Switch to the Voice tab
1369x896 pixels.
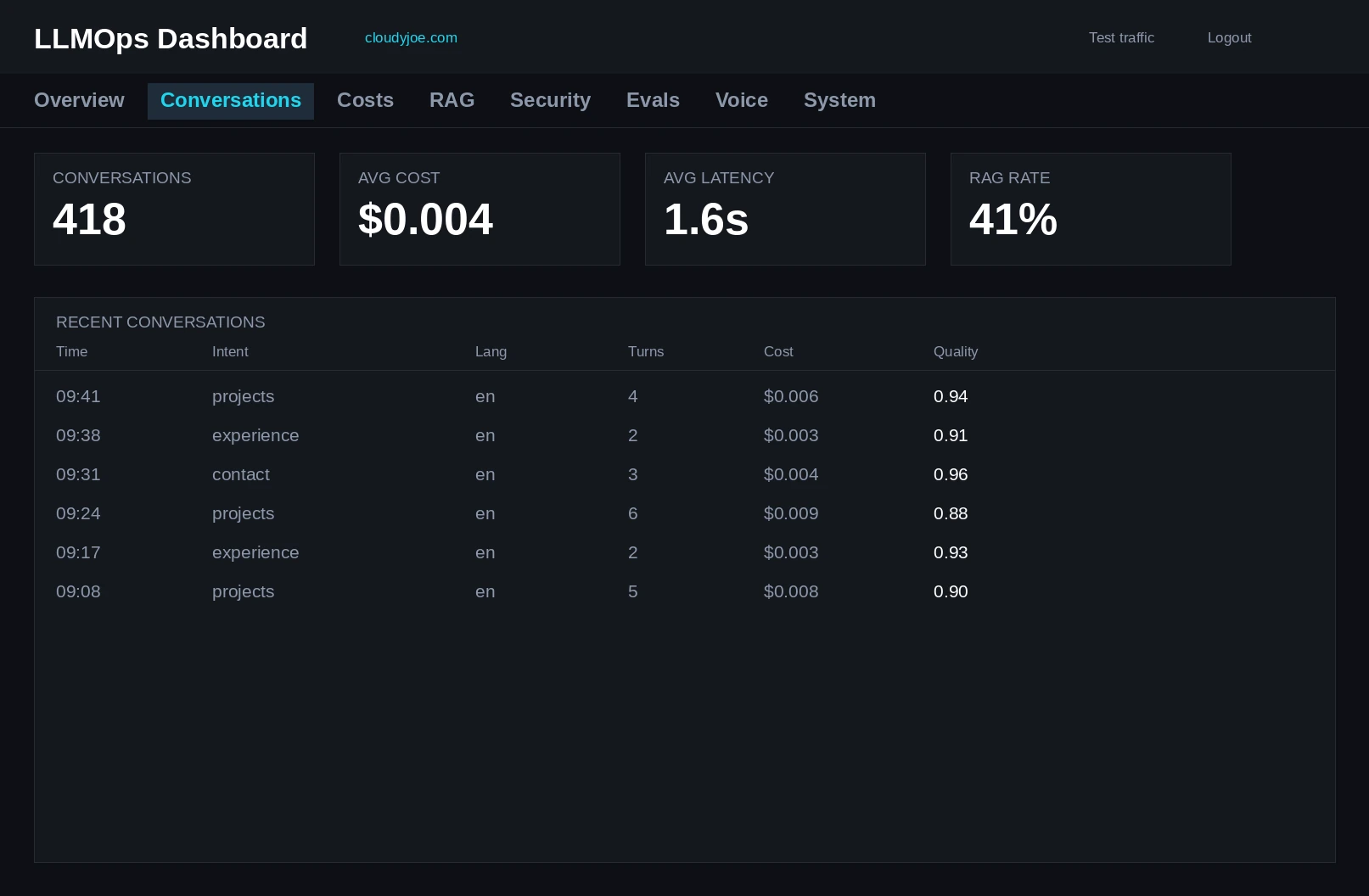[x=742, y=100]
